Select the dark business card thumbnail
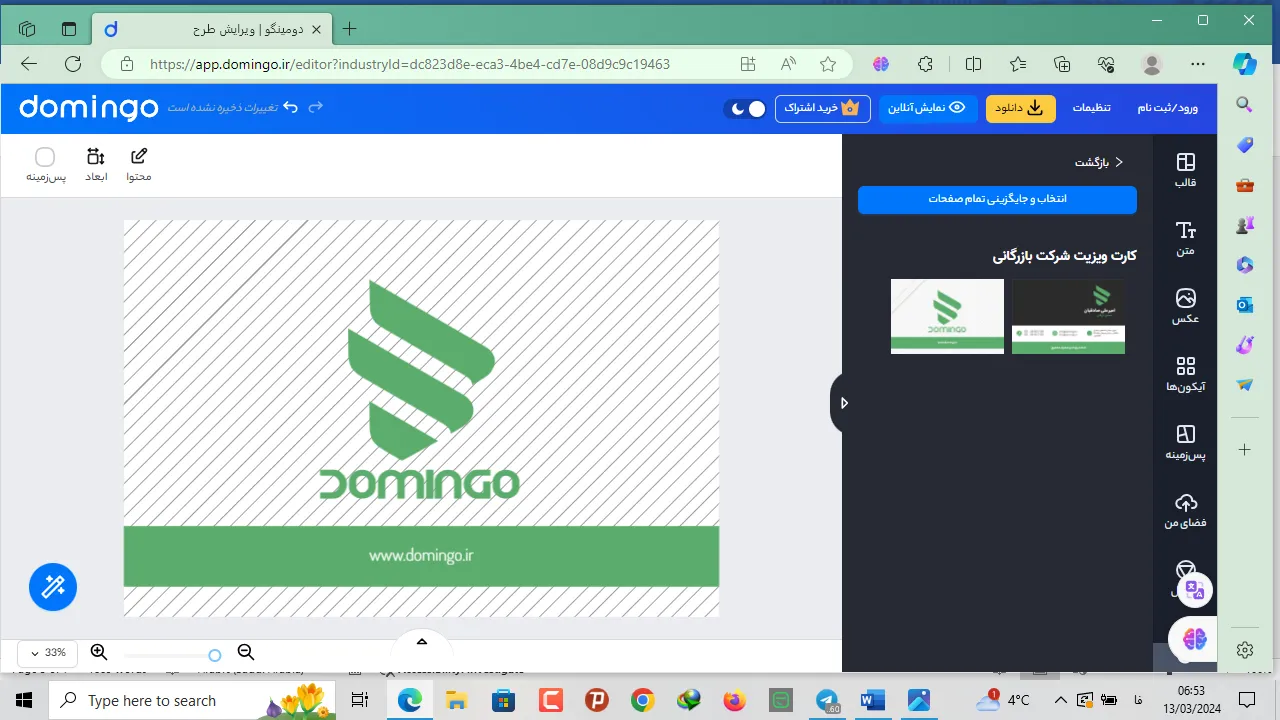Viewport: 1280px width, 720px height. [x=1068, y=316]
